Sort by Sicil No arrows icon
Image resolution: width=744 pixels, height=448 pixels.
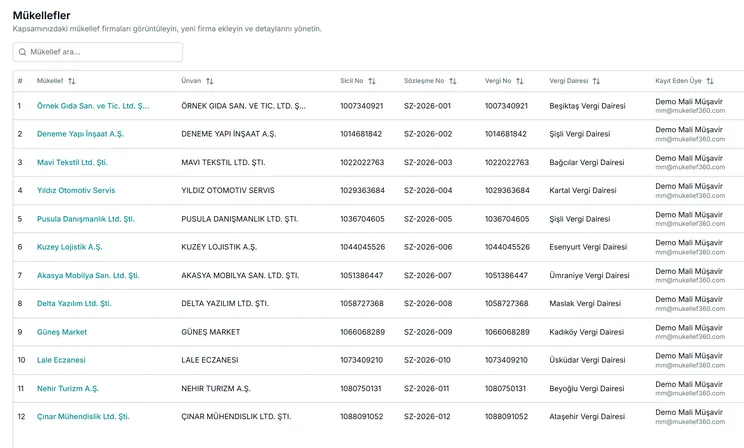click(372, 81)
